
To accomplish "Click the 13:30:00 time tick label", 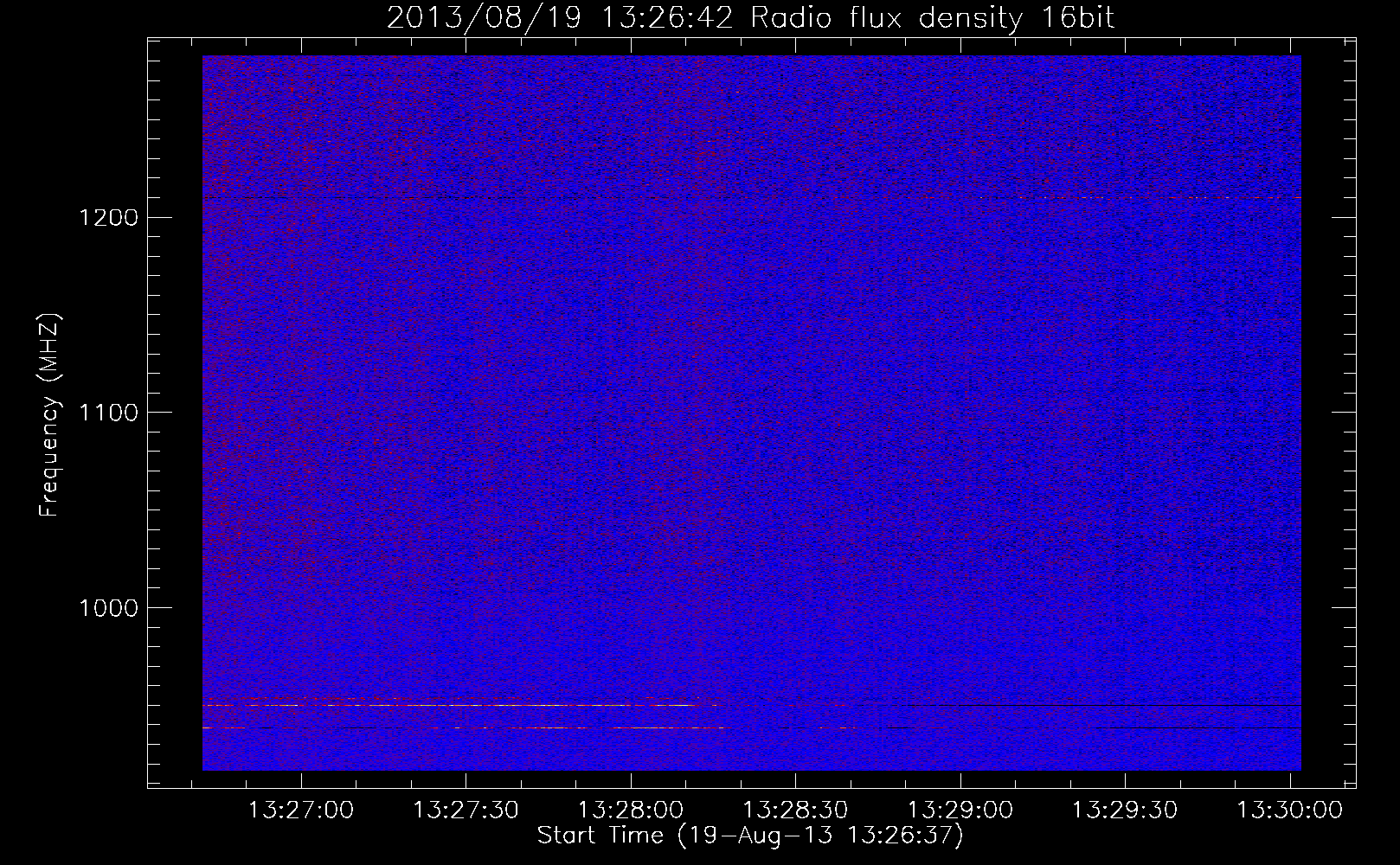I will coord(1290,811).
